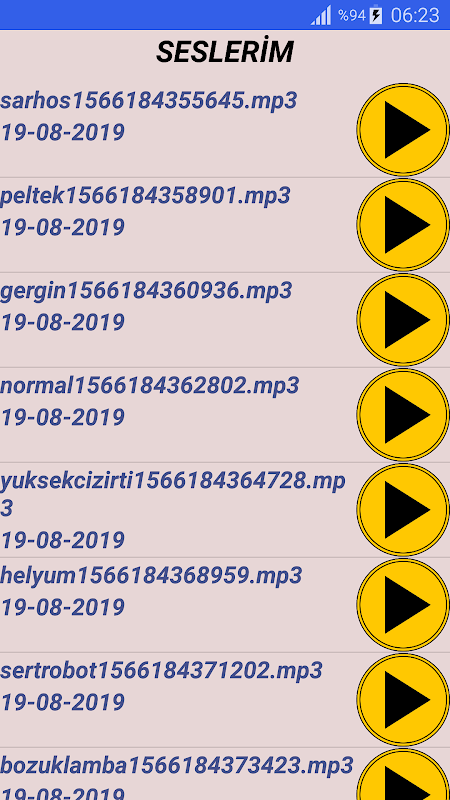
Task: Tap the battery indicator in status bar
Action: pos(376,15)
